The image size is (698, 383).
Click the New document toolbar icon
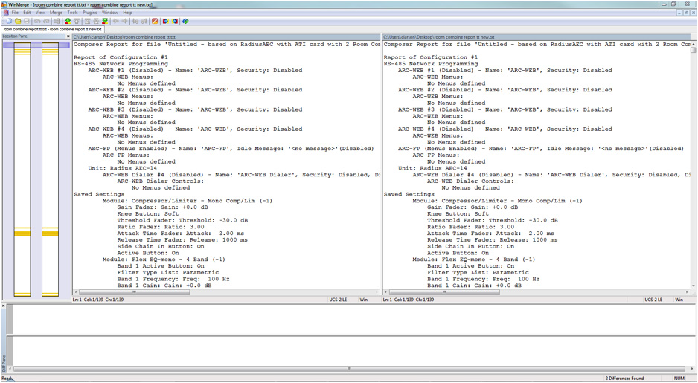click(x=9, y=21)
